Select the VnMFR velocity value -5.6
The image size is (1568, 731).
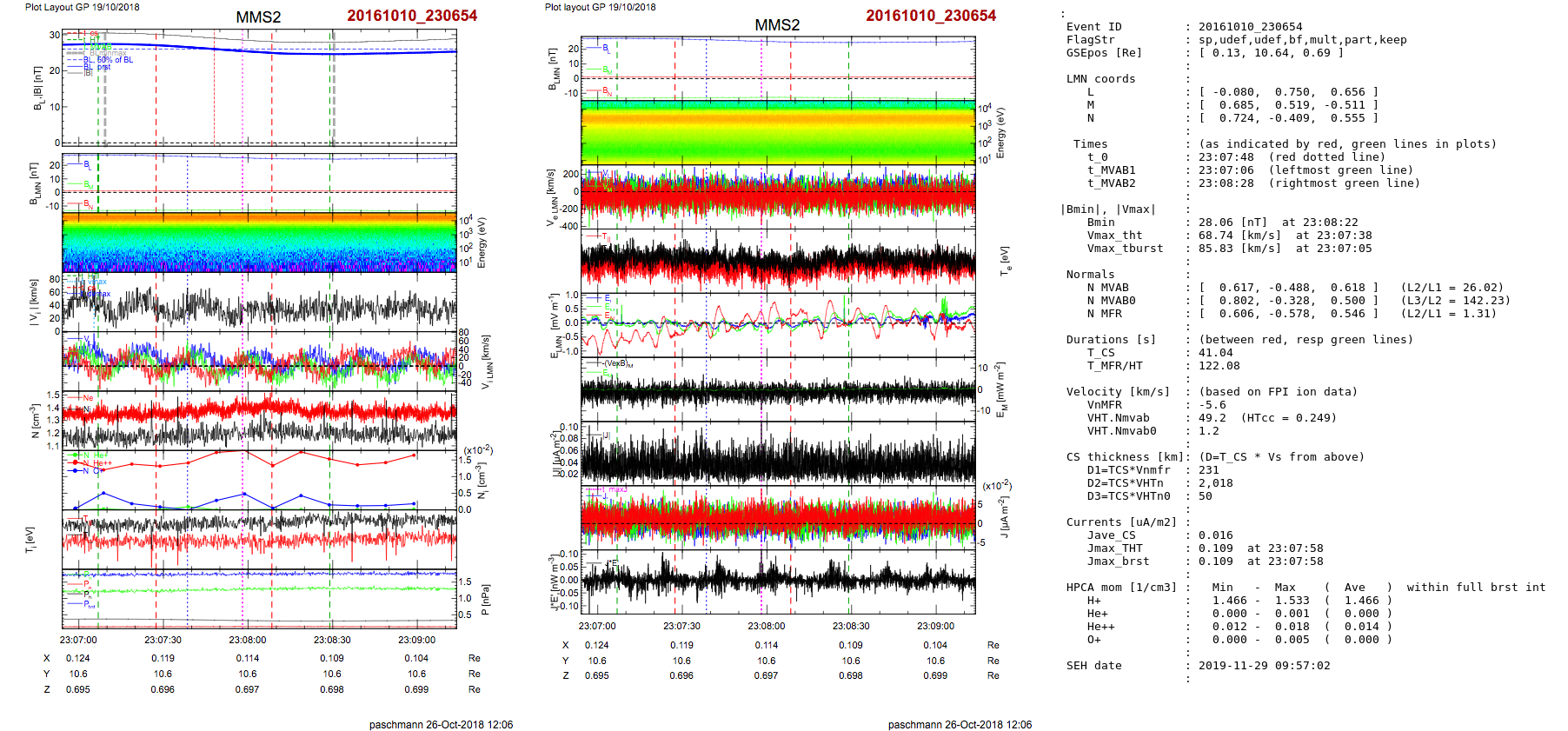pyautogui.click(x=1212, y=405)
